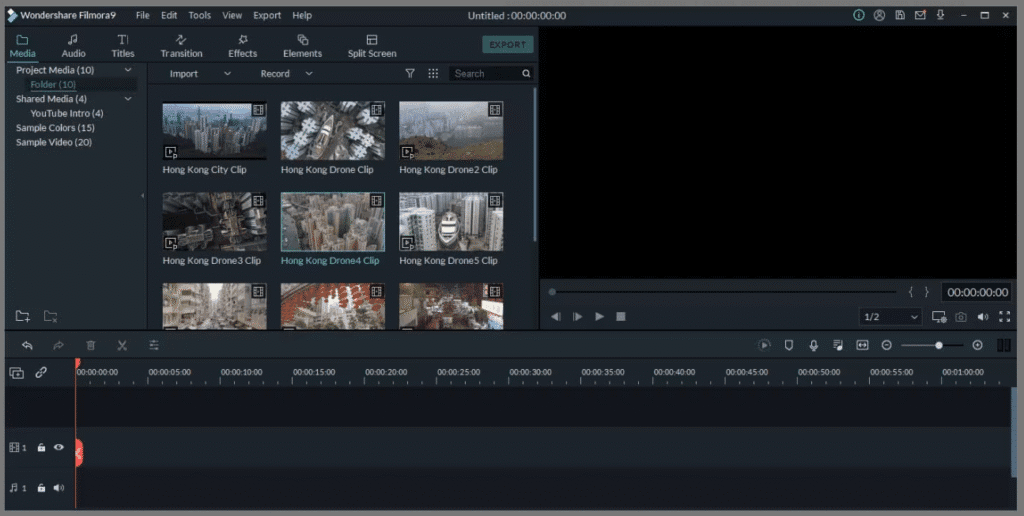1024x516 pixels.
Task: Click the Redo arrow
Action: tap(59, 345)
